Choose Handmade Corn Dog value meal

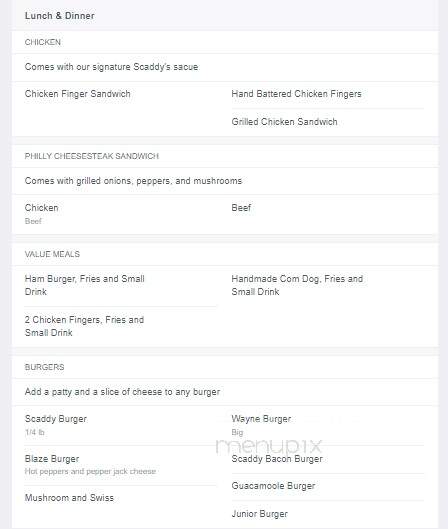tap(297, 285)
